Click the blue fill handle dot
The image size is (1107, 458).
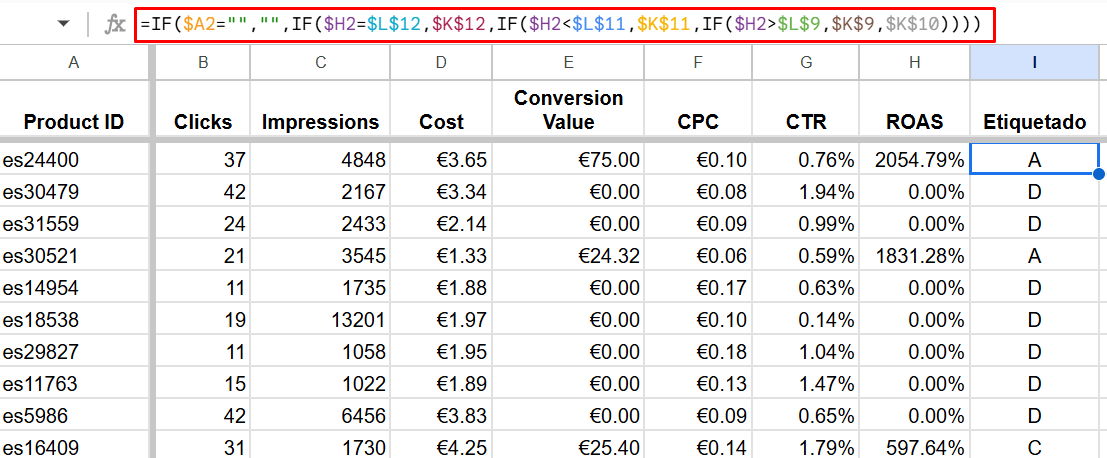[x=1099, y=174]
